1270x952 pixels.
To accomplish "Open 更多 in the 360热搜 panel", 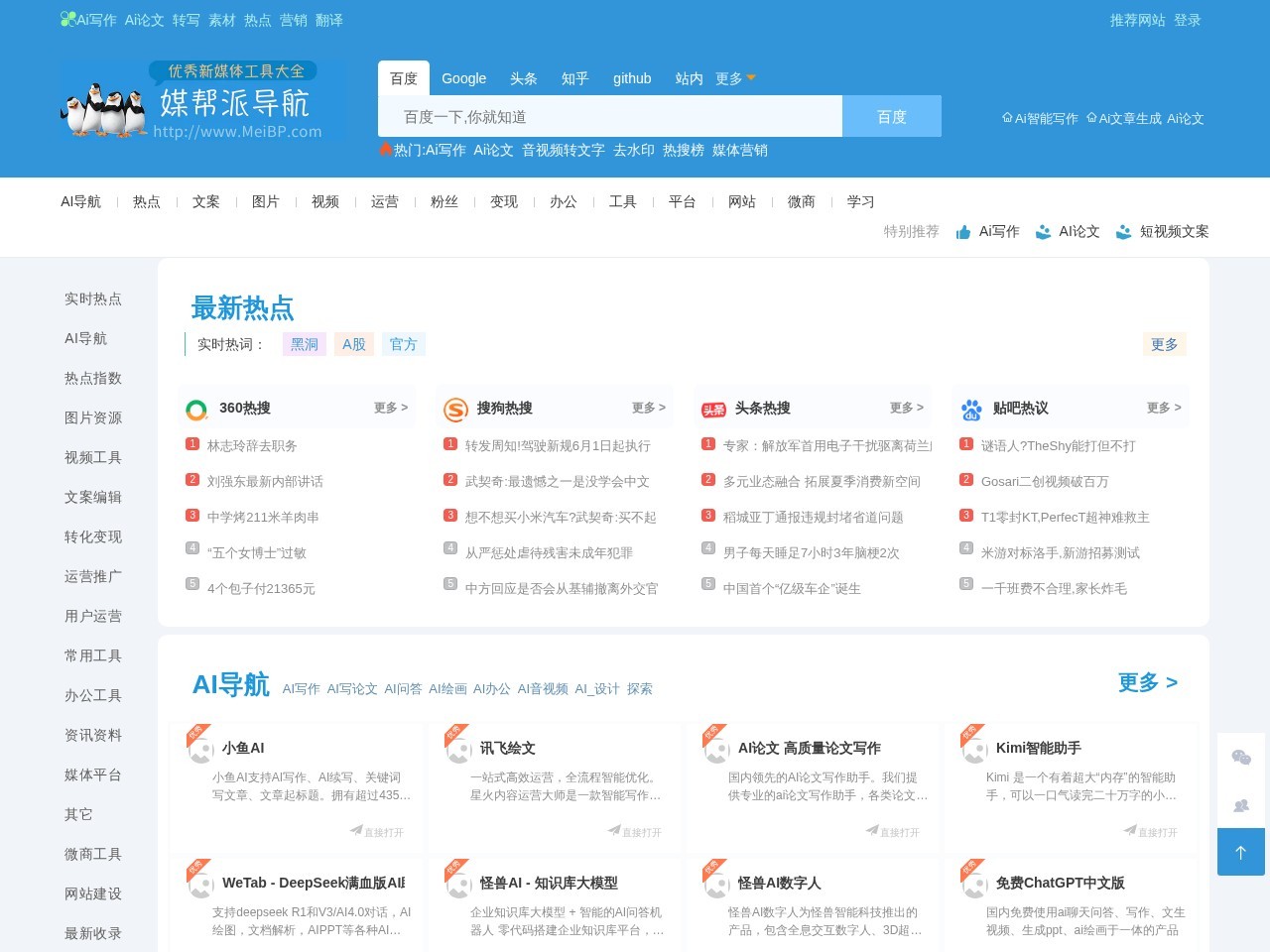I will [391, 408].
